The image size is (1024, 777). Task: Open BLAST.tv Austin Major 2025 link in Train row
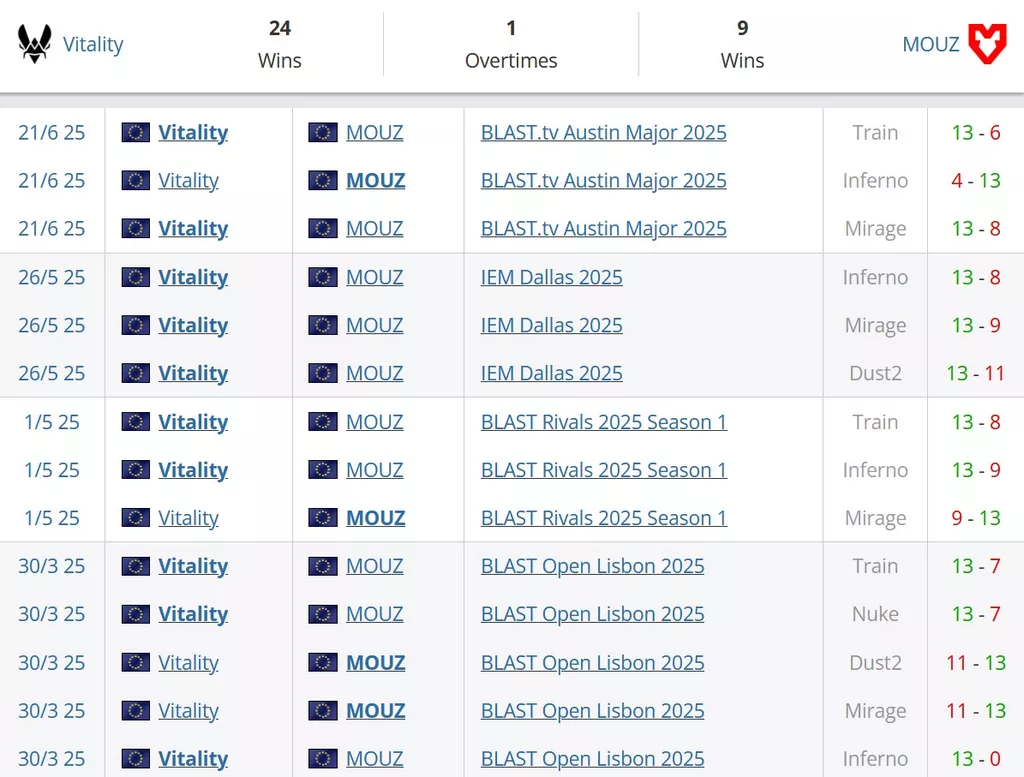click(603, 133)
